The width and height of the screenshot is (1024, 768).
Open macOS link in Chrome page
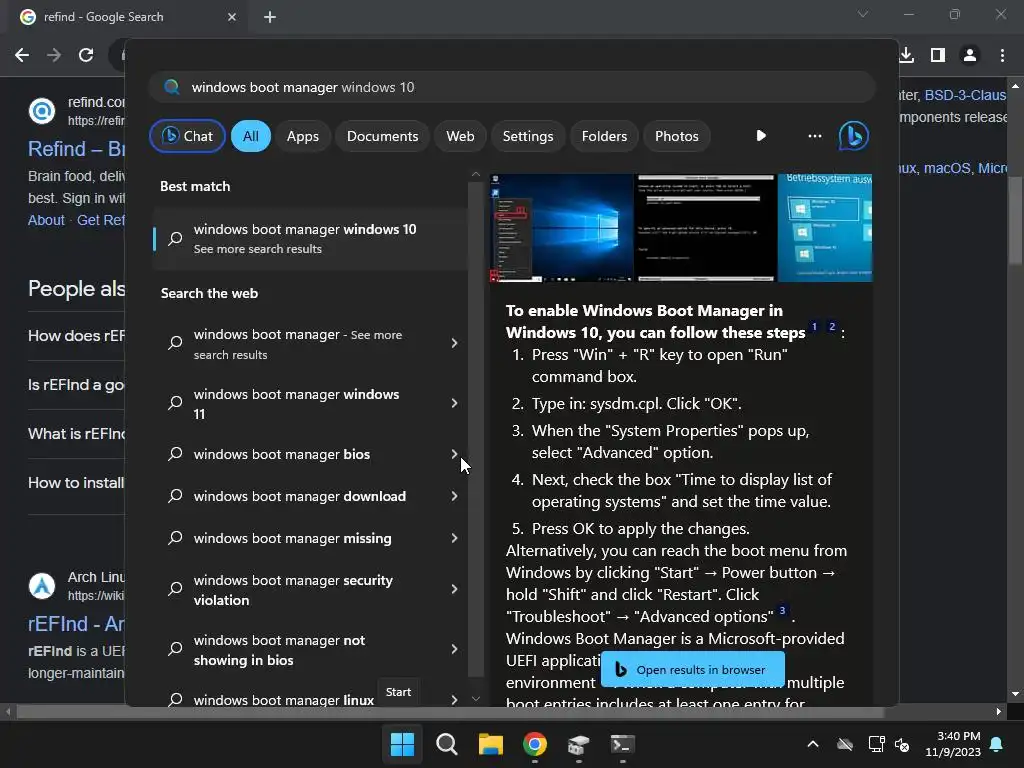pos(947,168)
